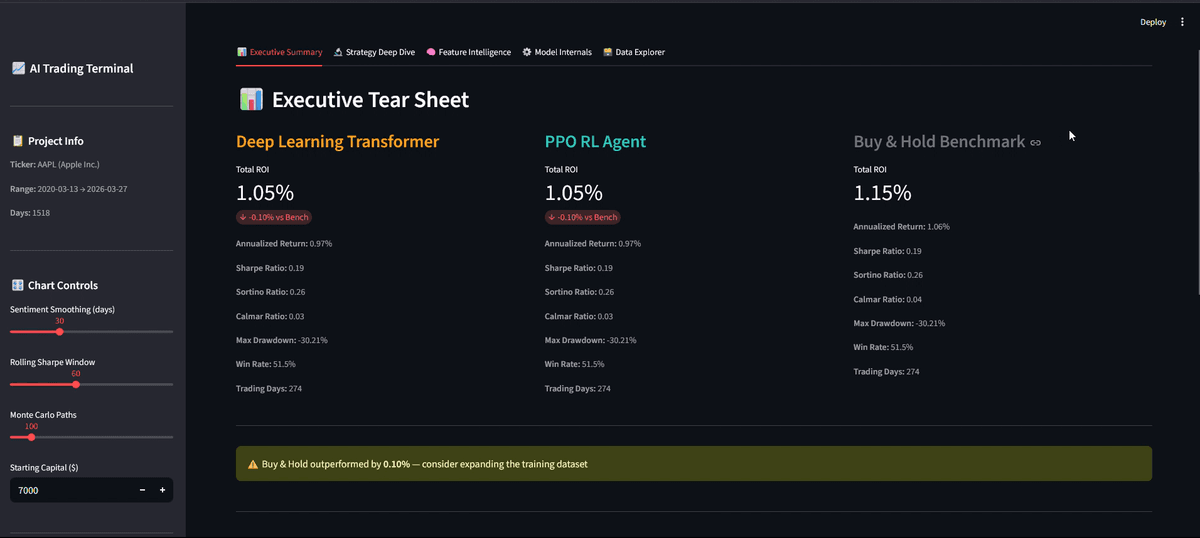Click the Deploy button
The width and height of the screenshot is (1200, 538).
(1153, 22)
